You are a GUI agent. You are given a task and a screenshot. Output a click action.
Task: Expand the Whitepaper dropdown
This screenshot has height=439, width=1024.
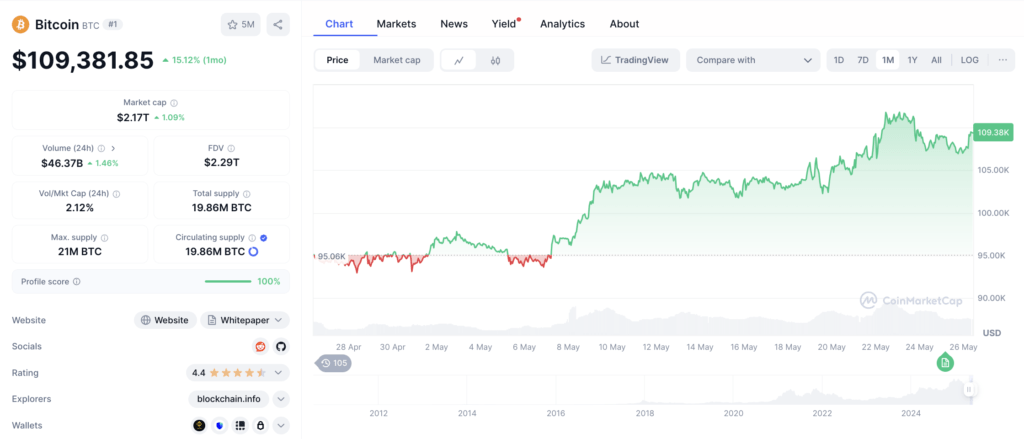point(245,320)
